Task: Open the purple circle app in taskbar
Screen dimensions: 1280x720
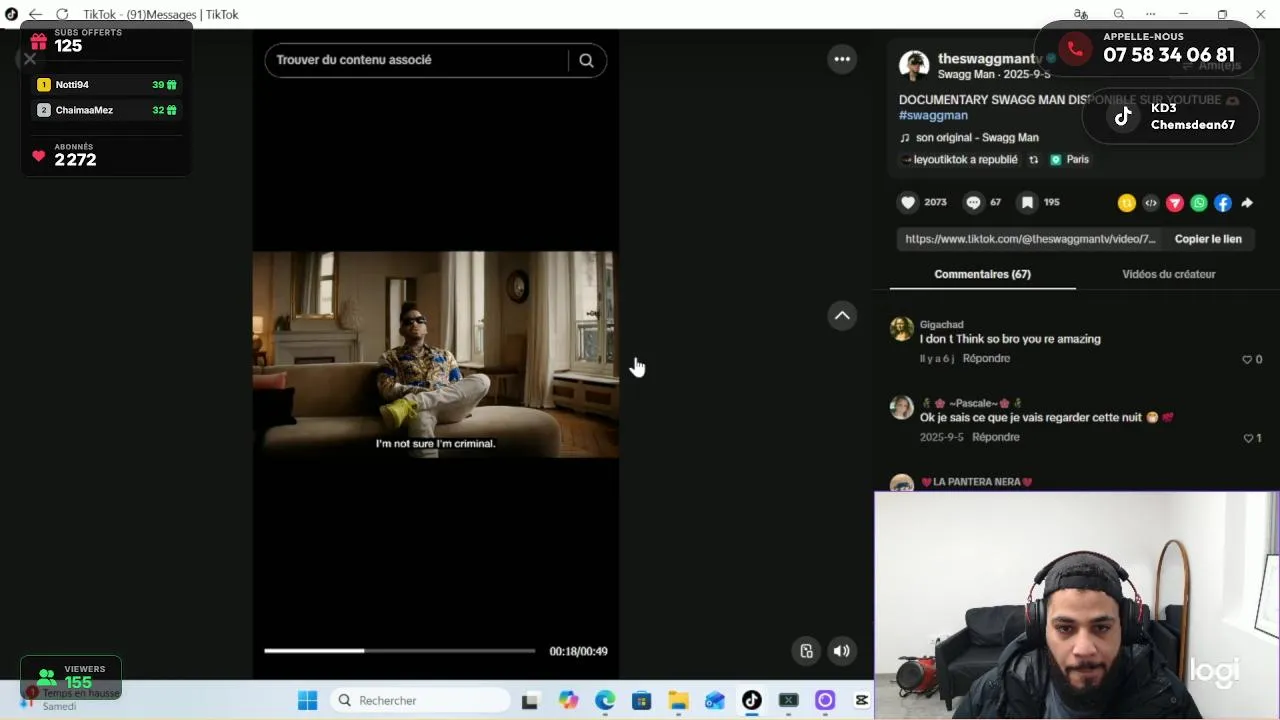Action: (x=825, y=700)
